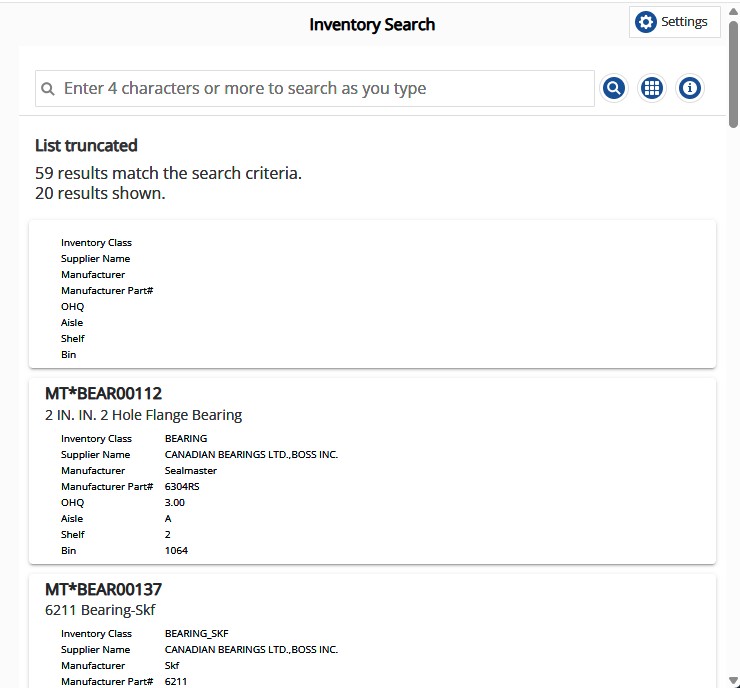Click the 6211 Bearing-Skf description
This screenshot has height=688, width=740.
(100, 610)
